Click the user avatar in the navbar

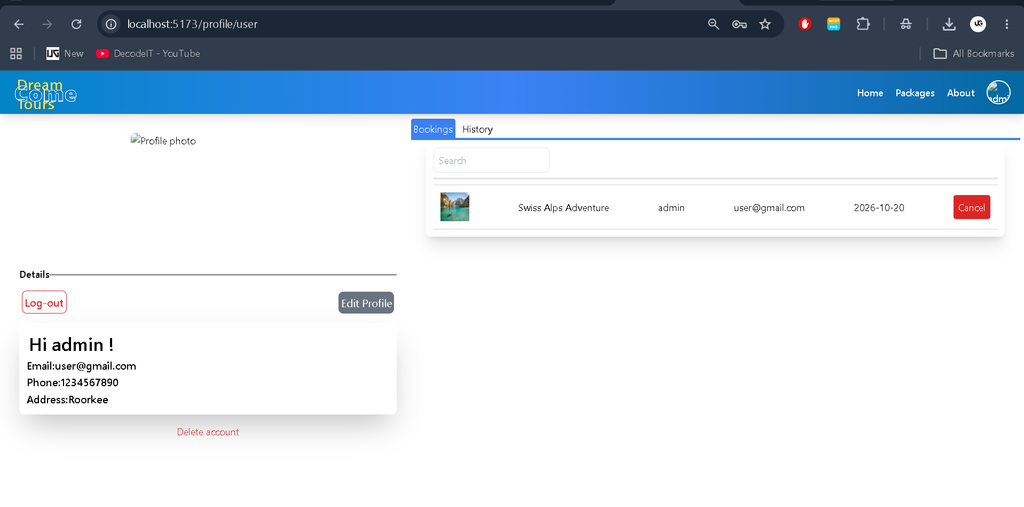tap(999, 92)
